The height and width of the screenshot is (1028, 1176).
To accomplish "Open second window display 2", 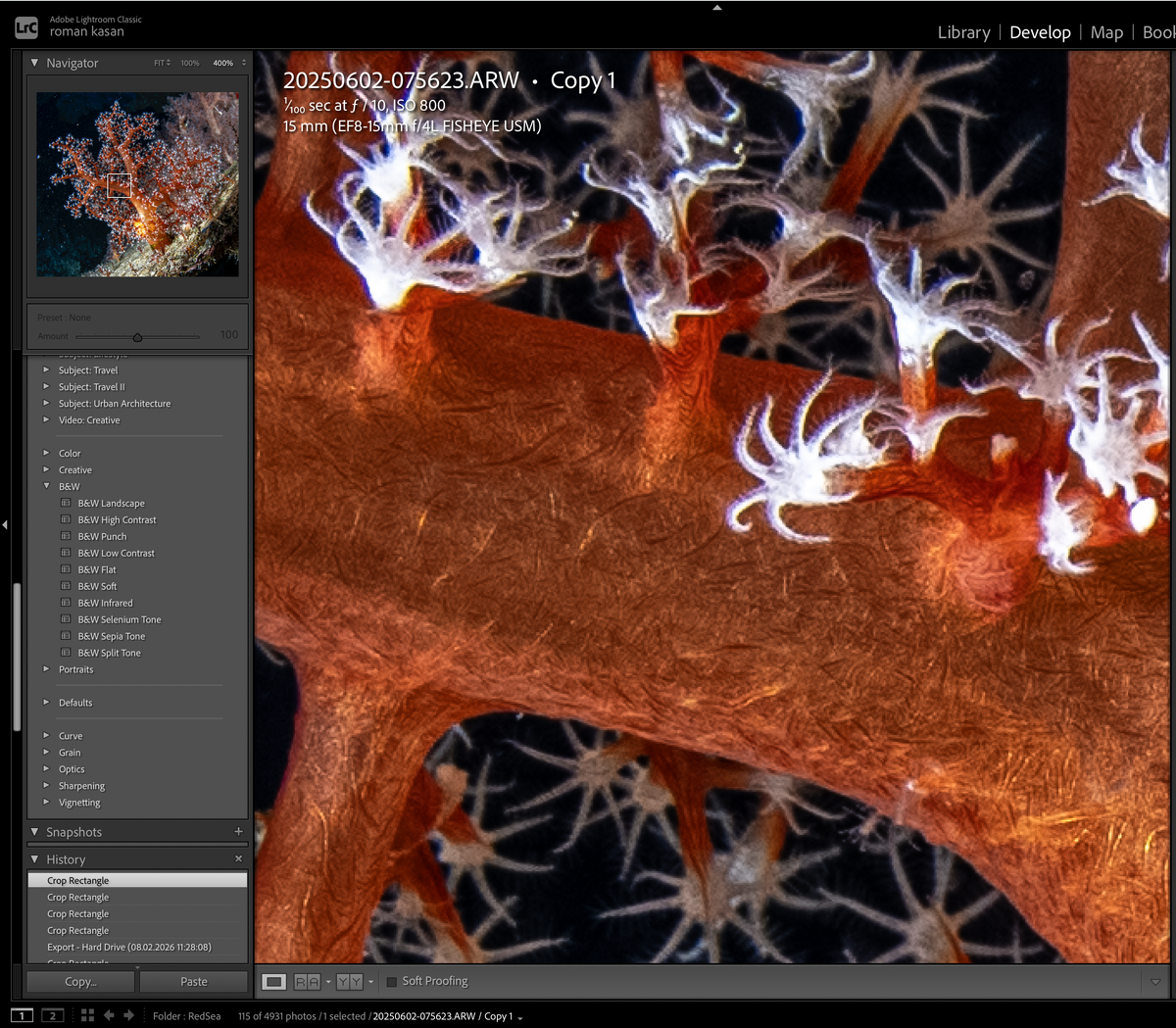I will (x=53, y=1015).
